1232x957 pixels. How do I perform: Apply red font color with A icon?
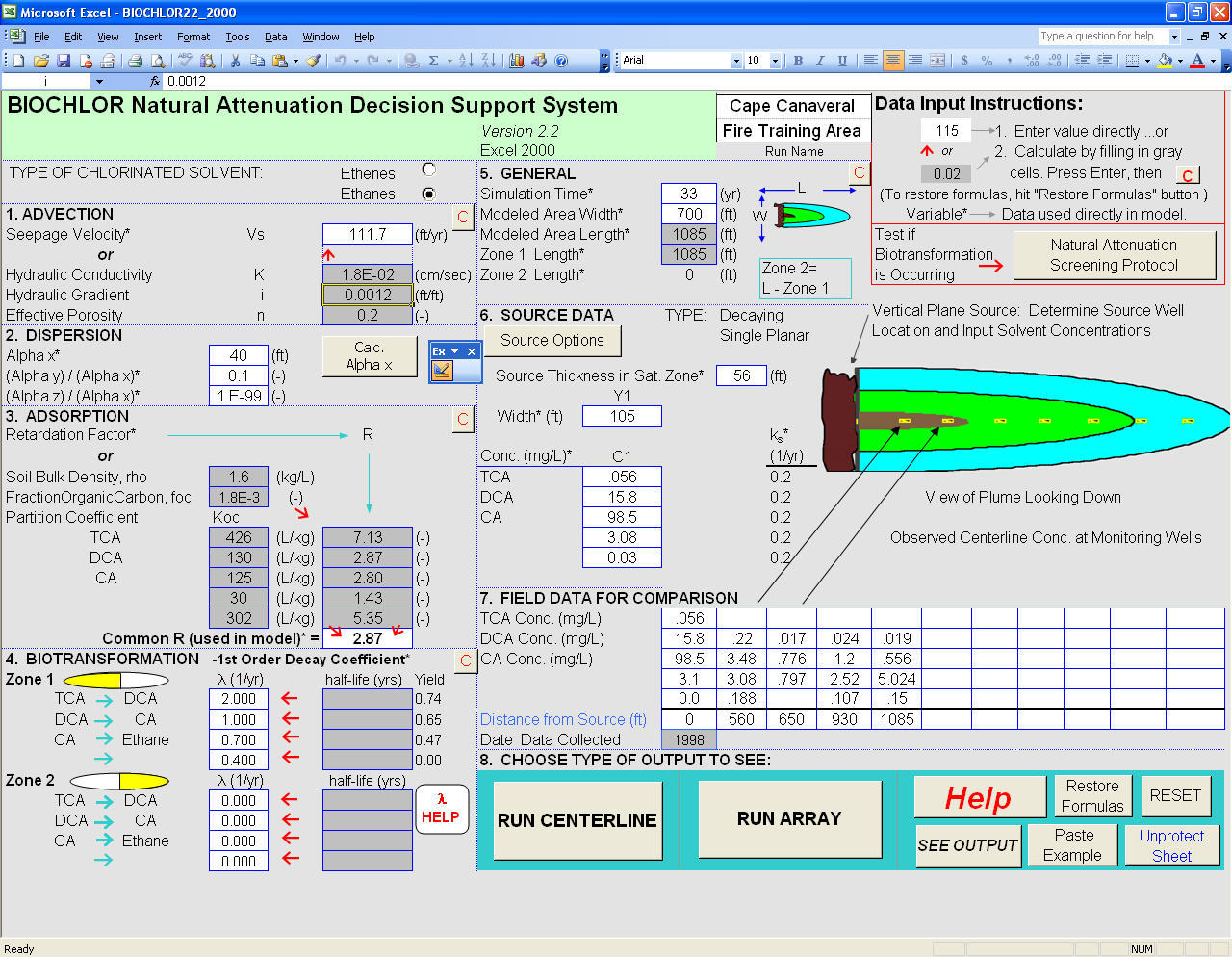(1197, 61)
